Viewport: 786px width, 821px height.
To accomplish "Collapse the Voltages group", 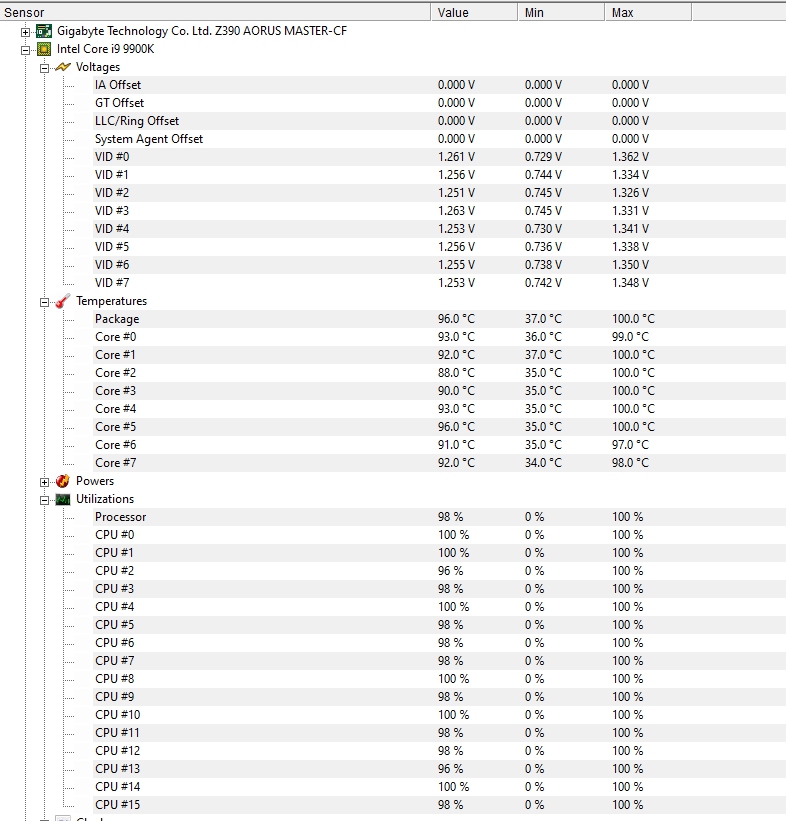I will coord(45,68).
